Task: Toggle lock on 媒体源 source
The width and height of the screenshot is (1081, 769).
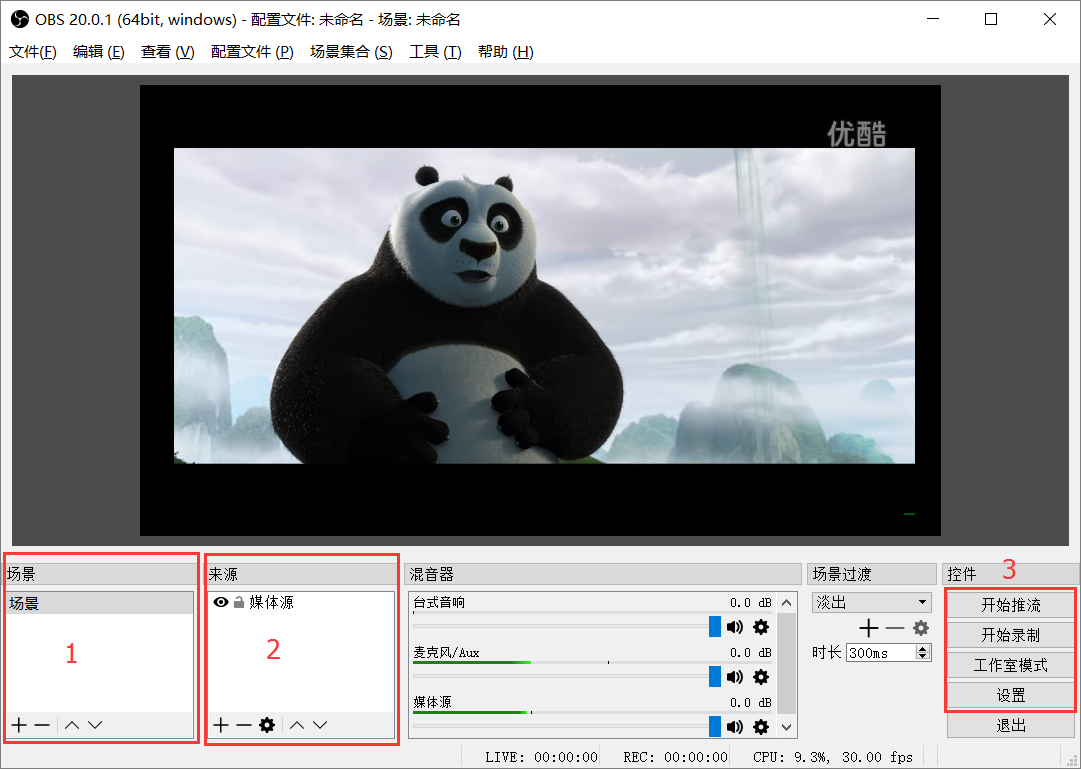Action: click(x=239, y=602)
